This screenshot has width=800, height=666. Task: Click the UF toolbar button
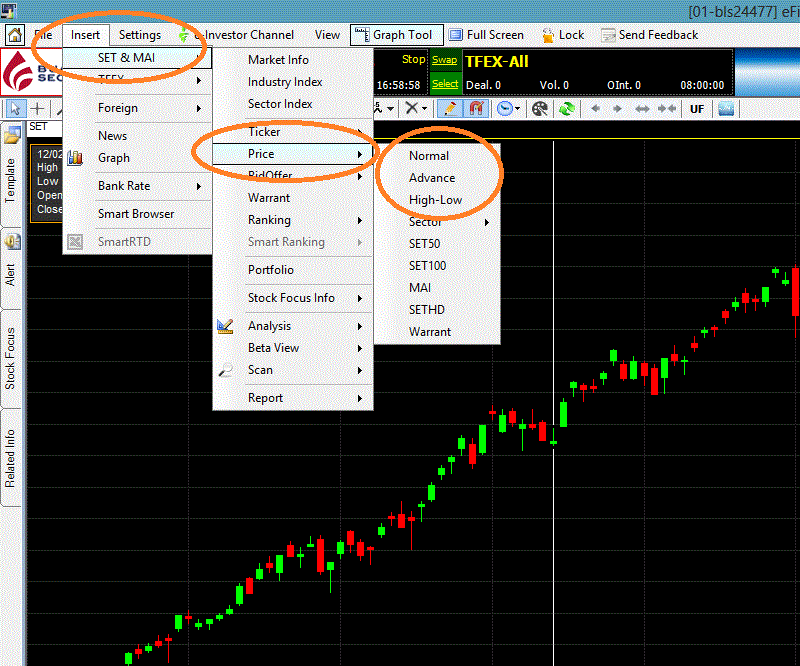pos(696,109)
